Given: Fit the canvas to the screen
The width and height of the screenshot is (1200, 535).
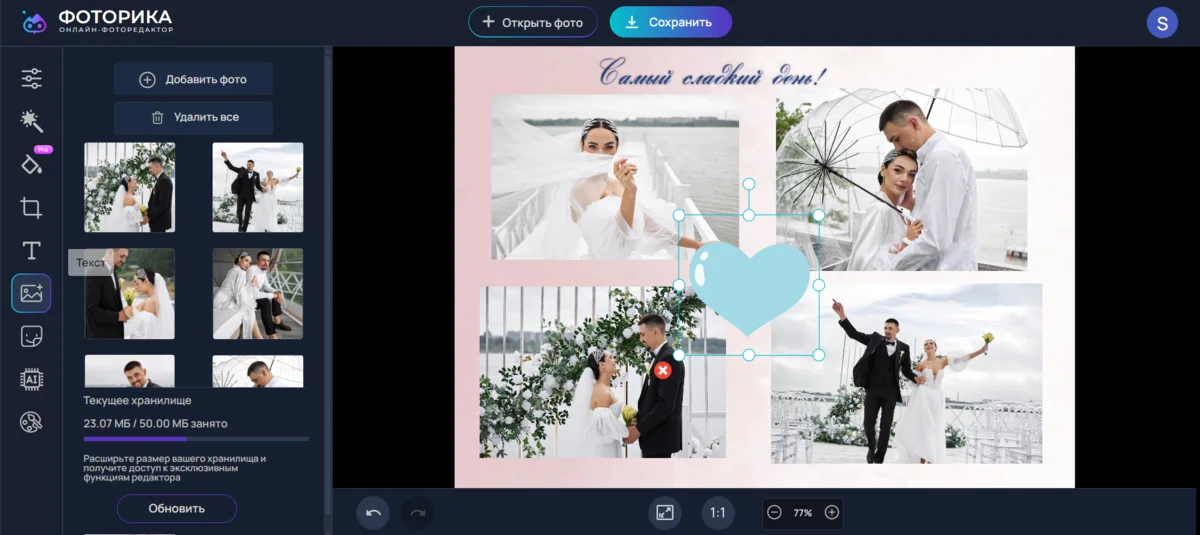Looking at the screenshot, I should pyautogui.click(x=665, y=513).
